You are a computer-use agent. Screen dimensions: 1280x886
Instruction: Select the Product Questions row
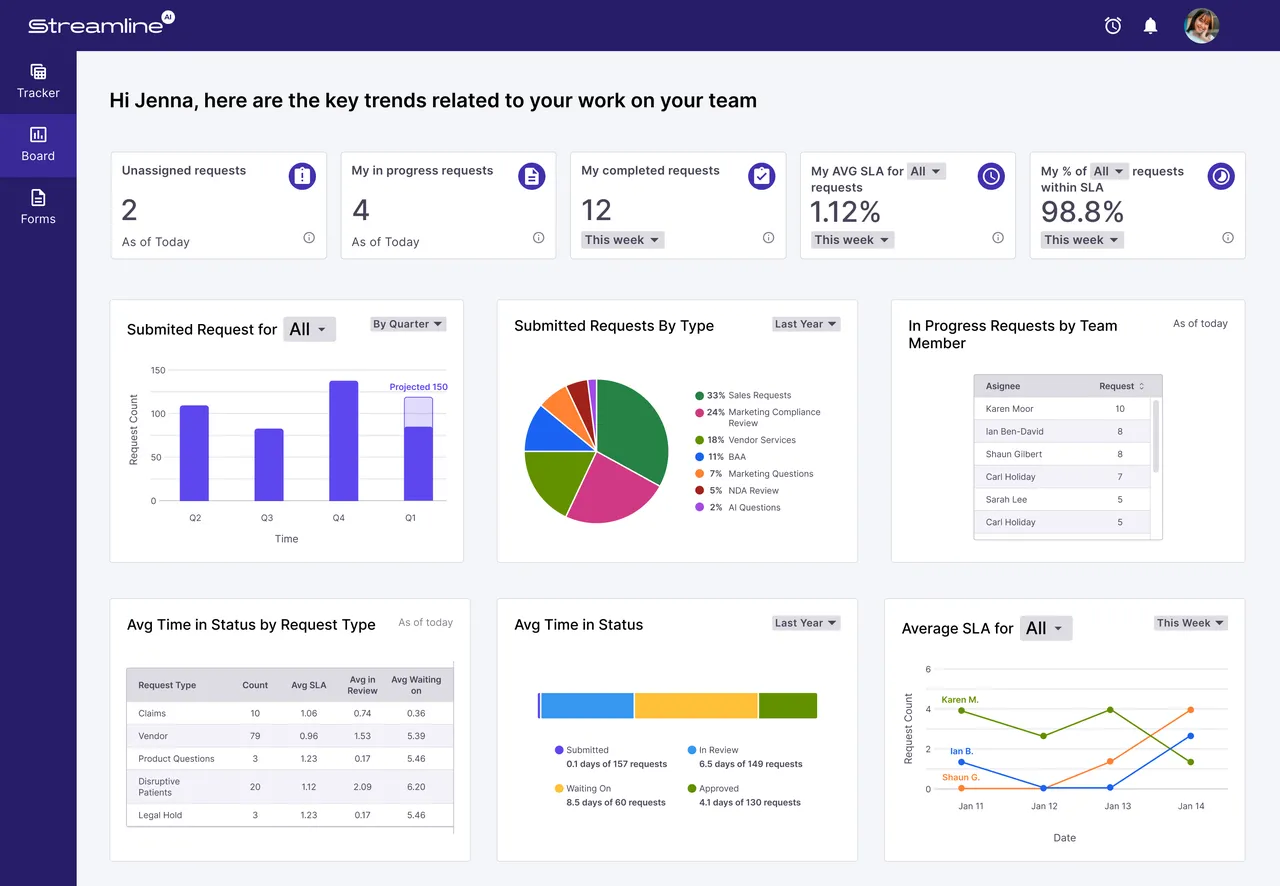pyautogui.click(x=290, y=759)
